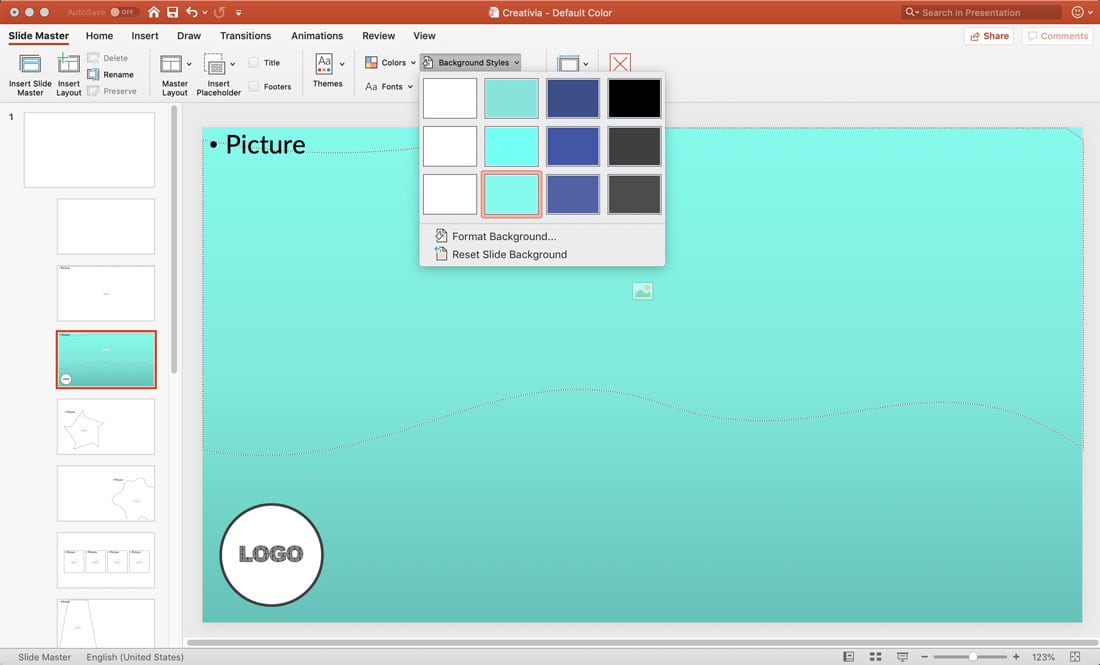Click the Insert Layout icon
Image resolution: width=1100 pixels, height=665 pixels.
(68, 65)
